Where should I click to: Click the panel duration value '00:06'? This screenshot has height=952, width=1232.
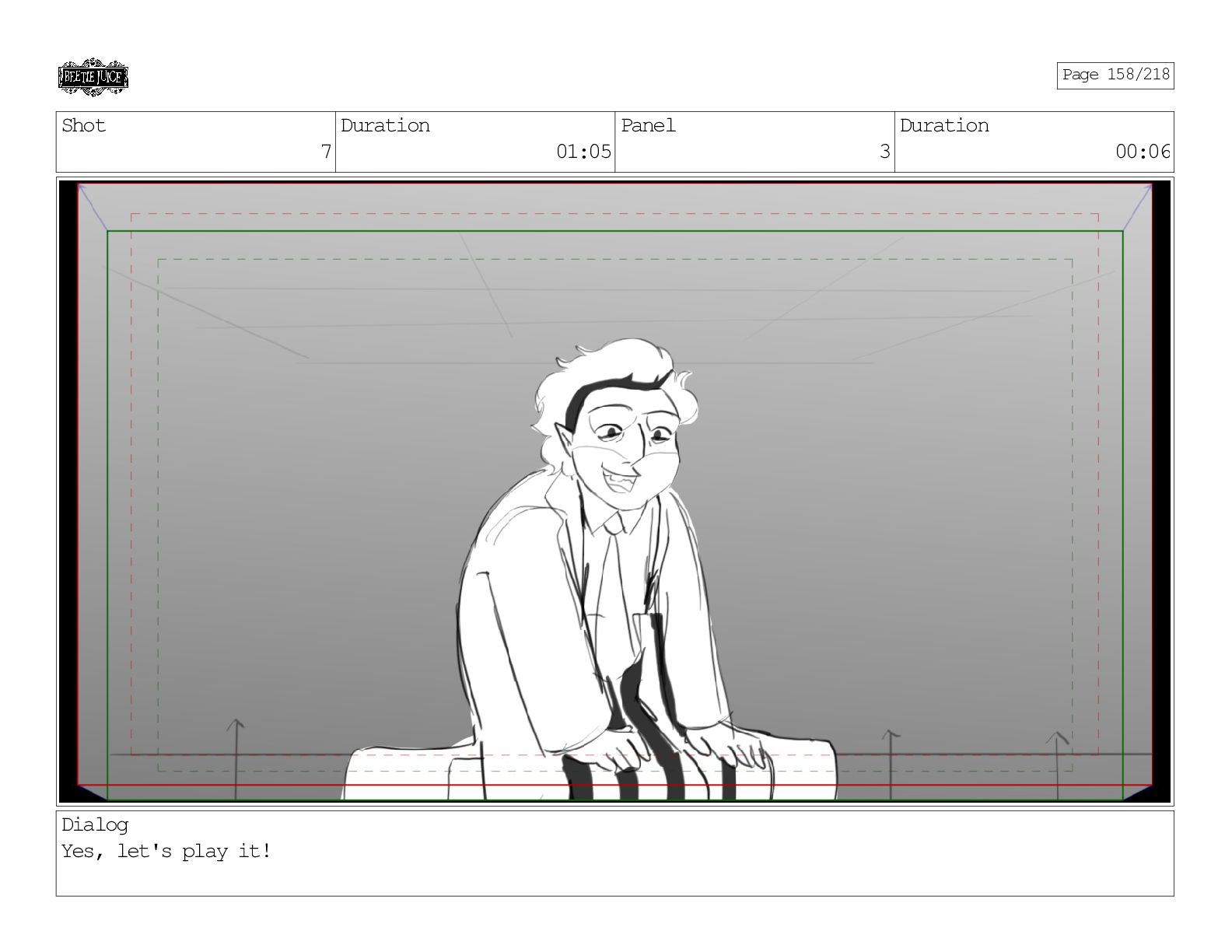click(x=1143, y=152)
